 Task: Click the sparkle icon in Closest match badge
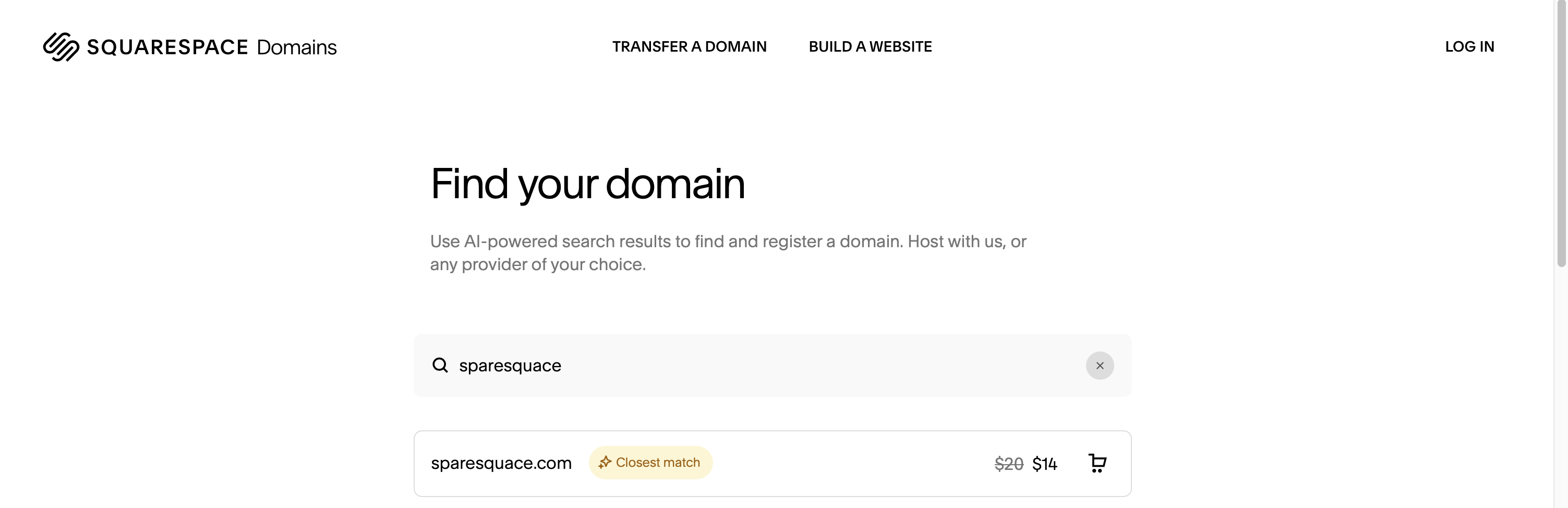[x=605, y=463]
